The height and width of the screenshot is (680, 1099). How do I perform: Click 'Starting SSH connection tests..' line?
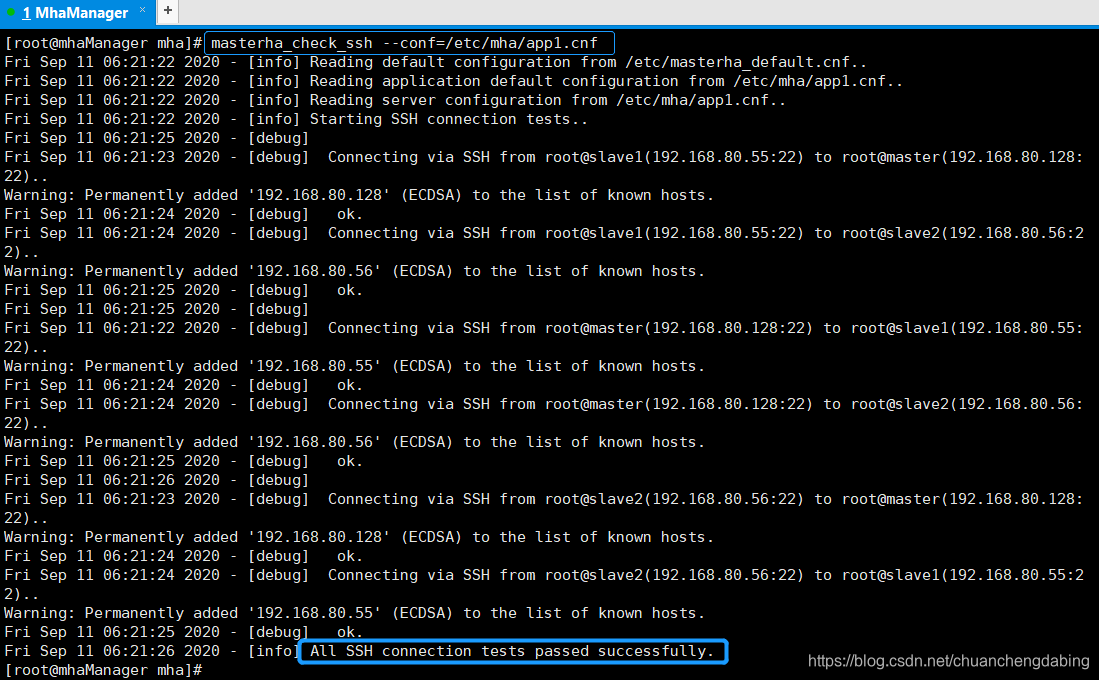pos(296,119)
